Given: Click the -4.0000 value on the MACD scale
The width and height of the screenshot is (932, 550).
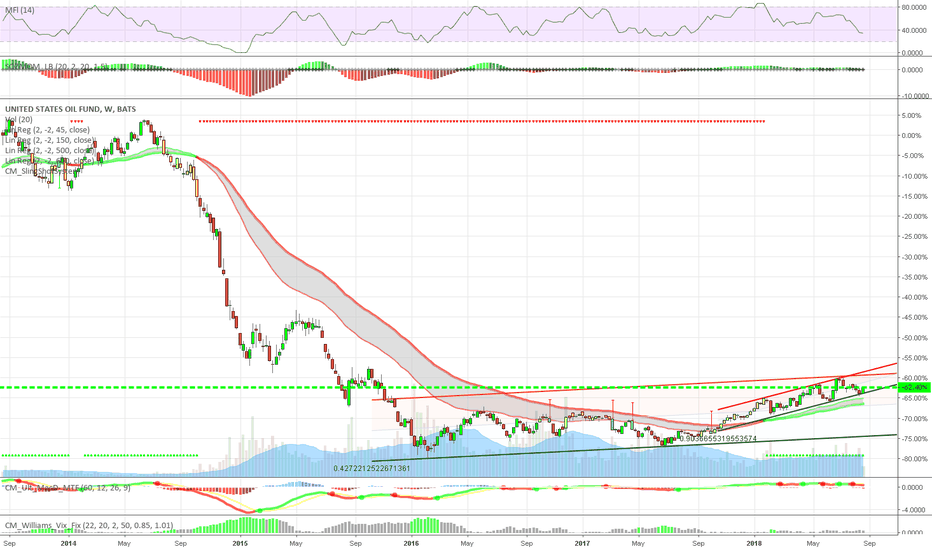Looking at the screenshot, I should click(915, 510).
